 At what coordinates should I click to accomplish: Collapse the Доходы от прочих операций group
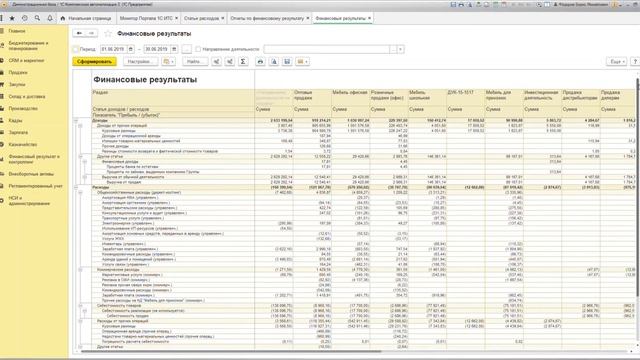pyautogui.click(x=80, y=126)
